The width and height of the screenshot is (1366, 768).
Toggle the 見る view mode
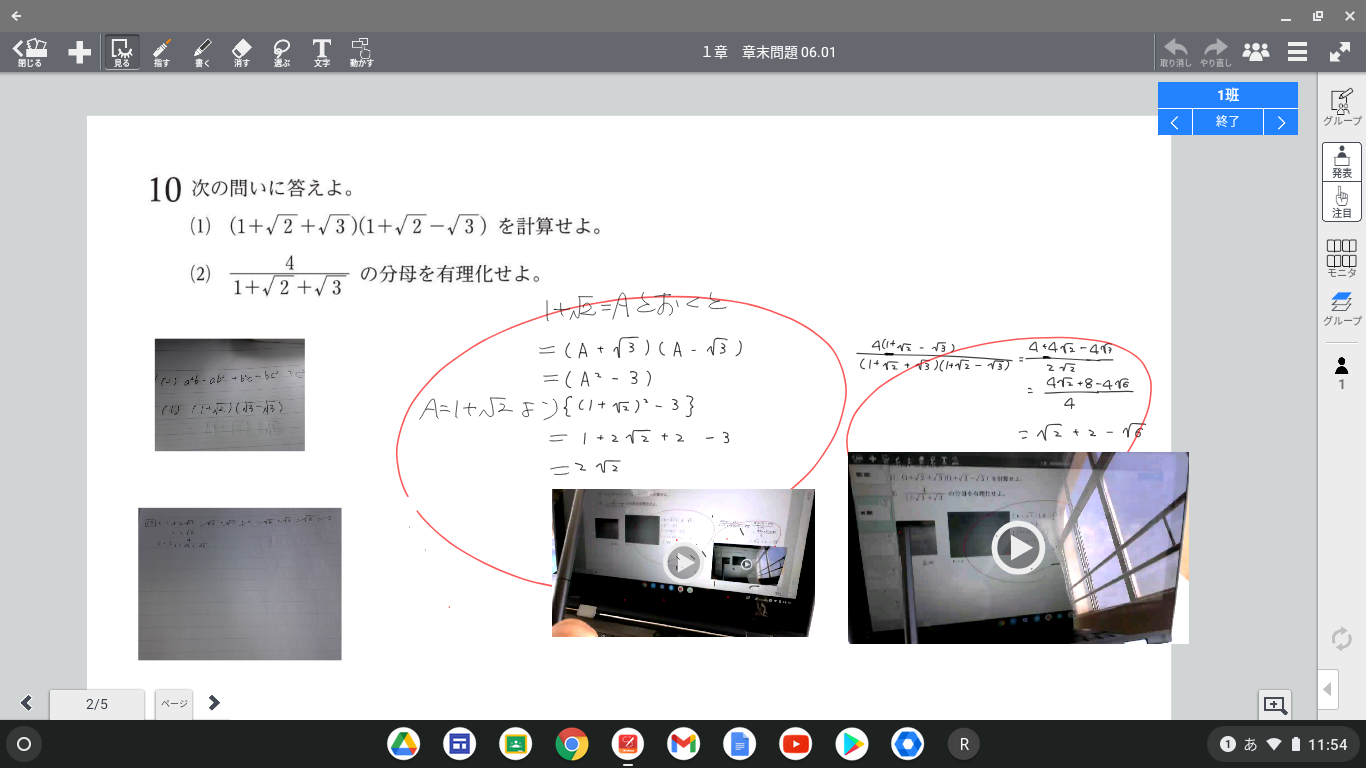pyautogui.click(x=121, y=52)
